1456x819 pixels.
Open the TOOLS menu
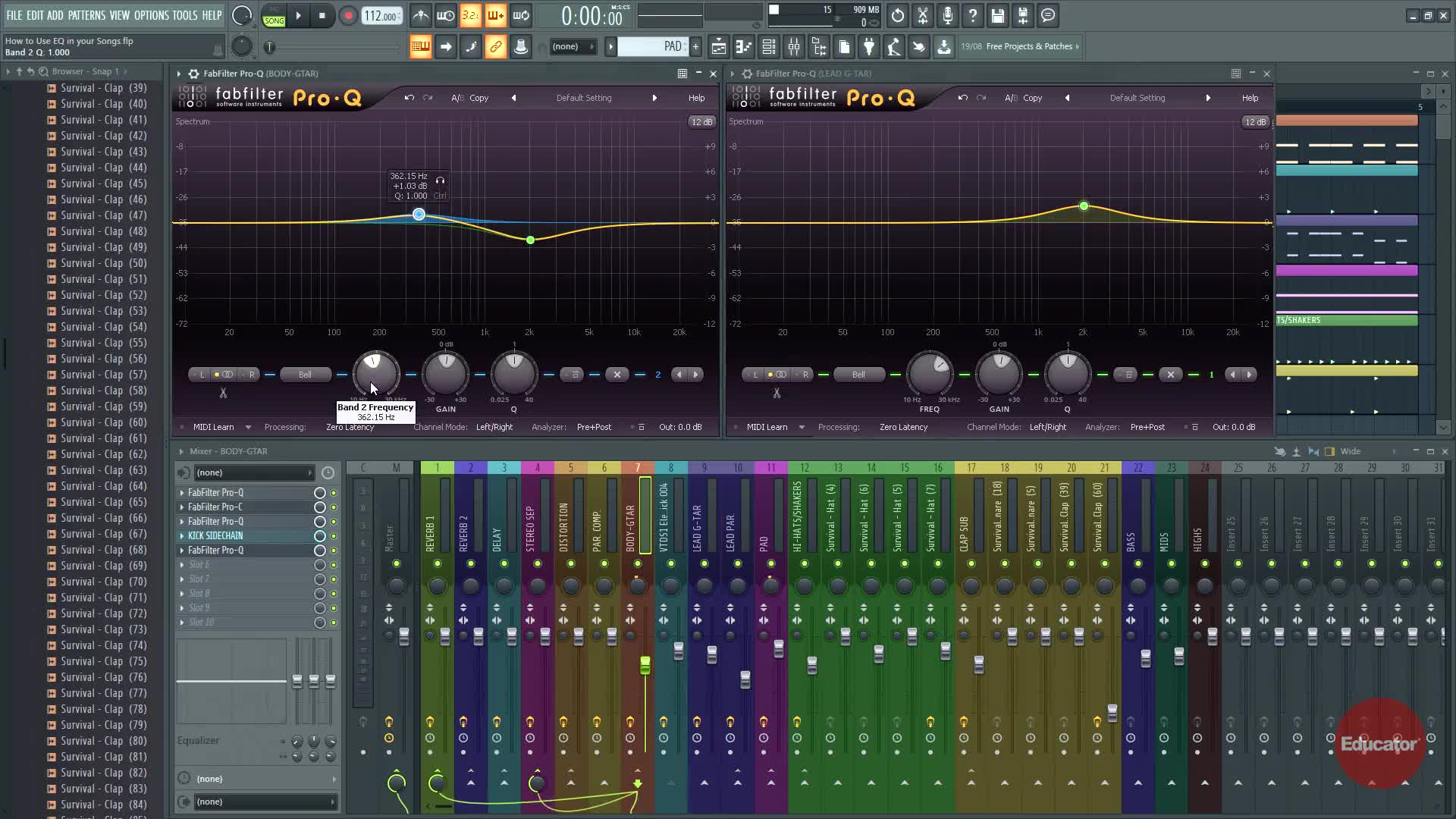tap(184, 15)
